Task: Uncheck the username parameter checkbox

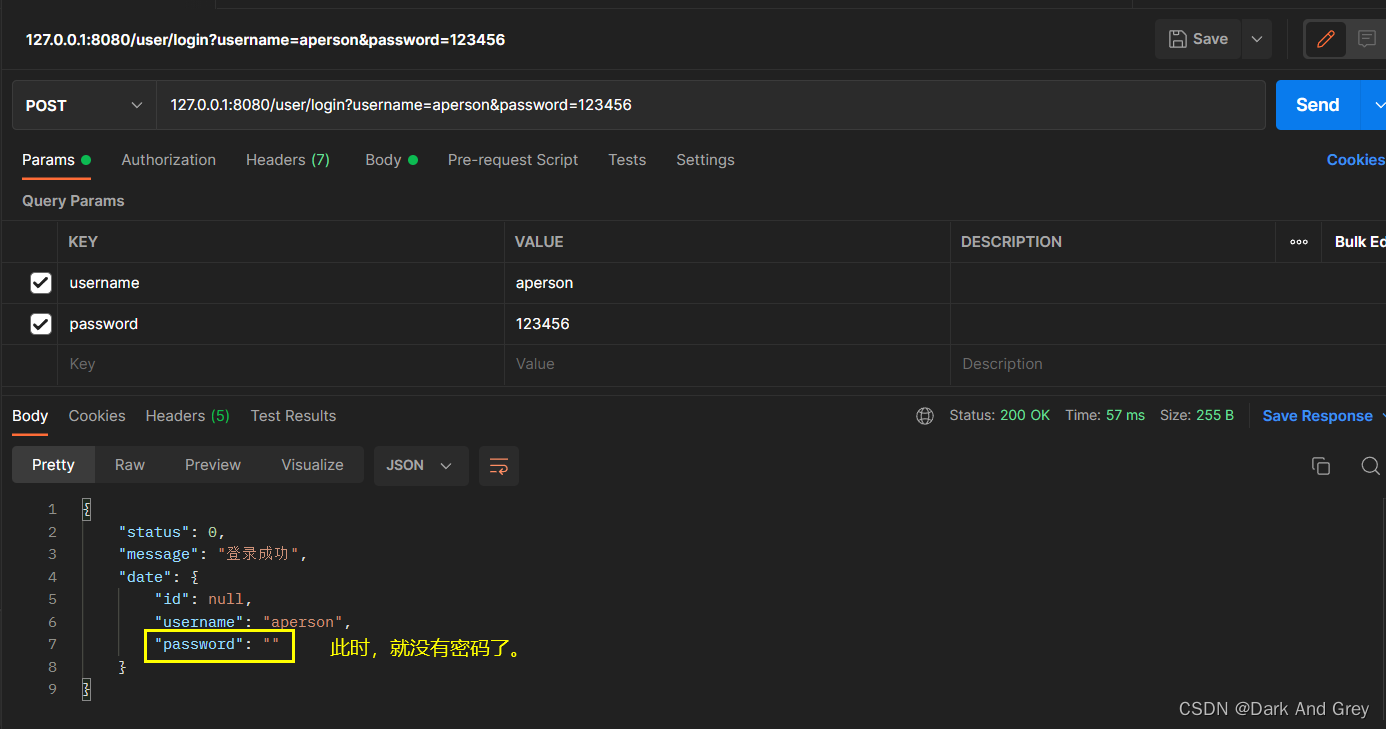Action: pos(40,283)
